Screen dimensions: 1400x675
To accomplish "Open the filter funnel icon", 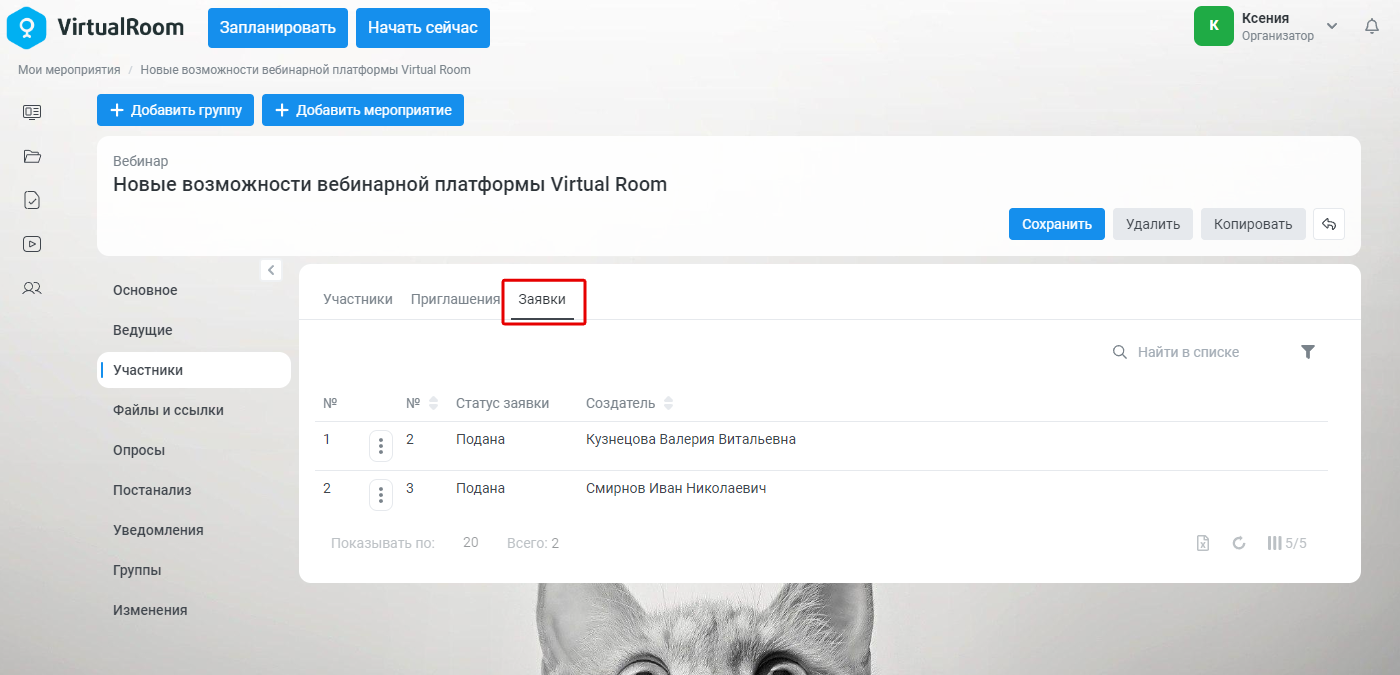I will [1308, 352].
